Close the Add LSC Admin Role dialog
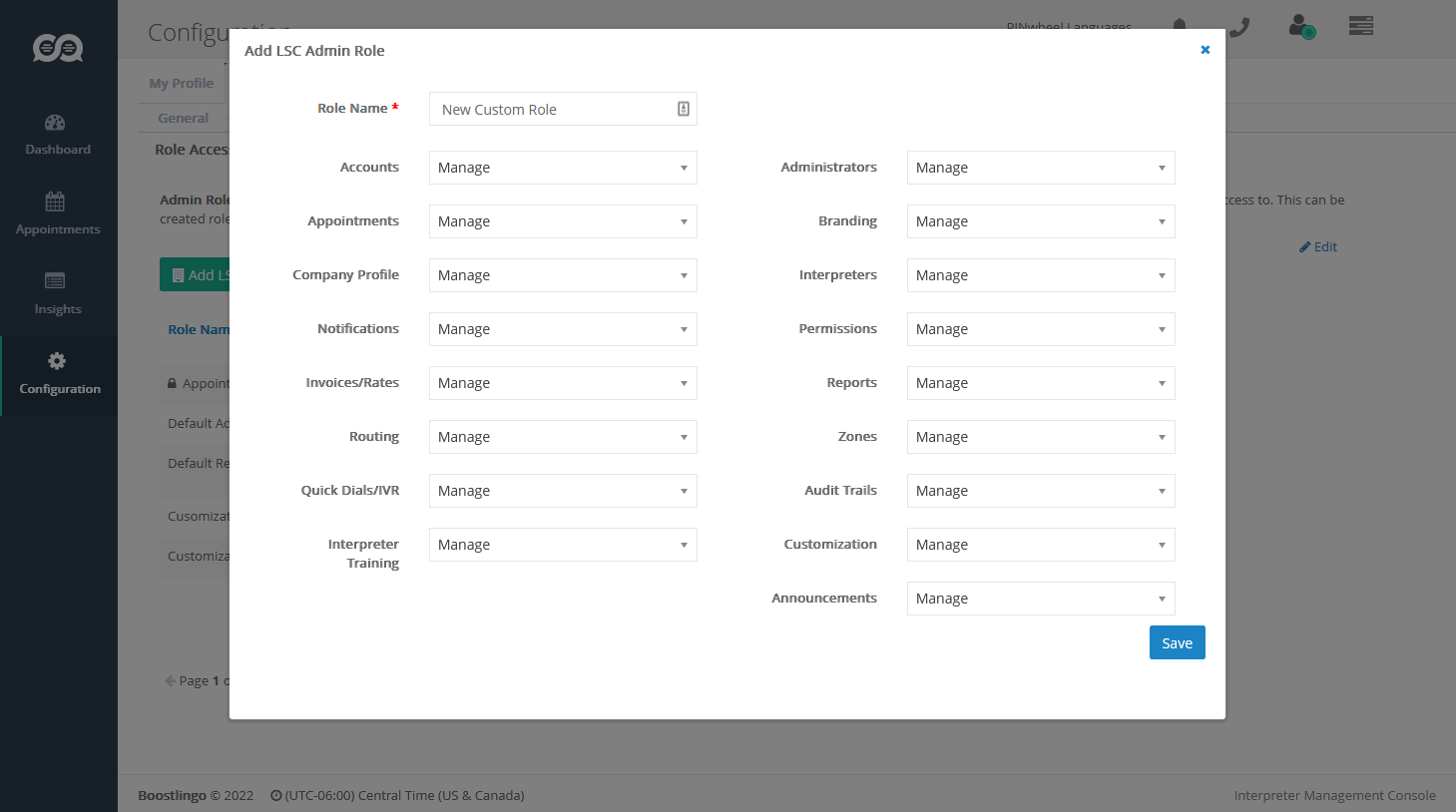The height and width of the screenshot is (812, 1456). [1205, 50]
